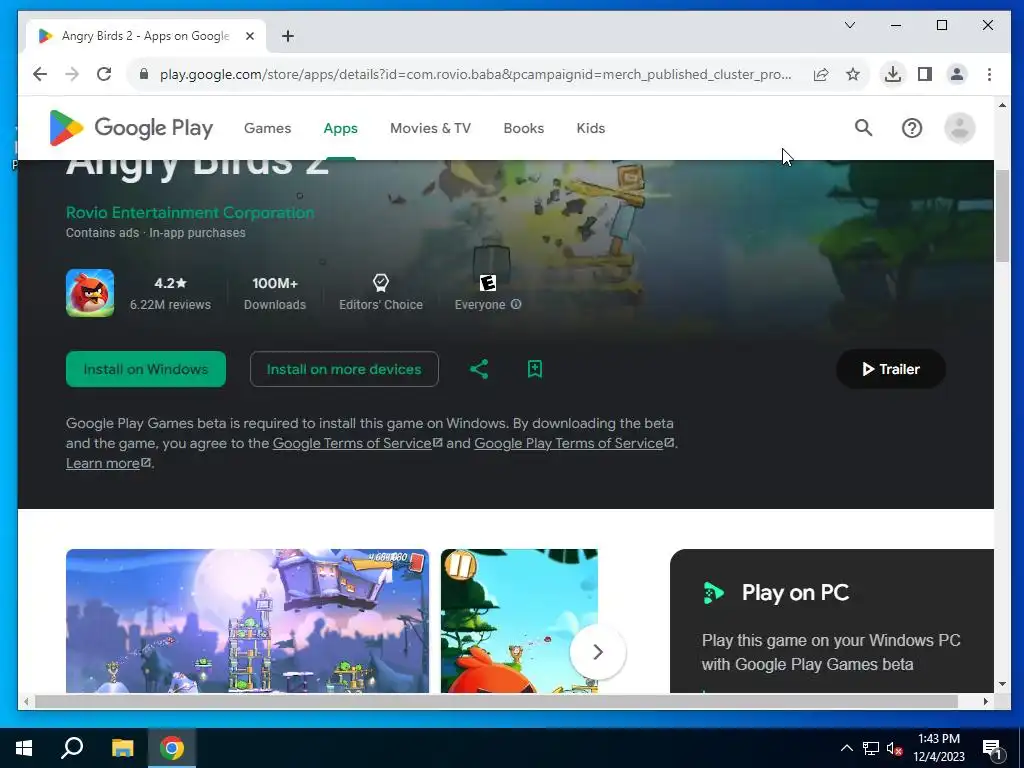The height and width of the screenshot is (768, 1024).
Task: Open Chrome three-dot menu
Action: [989, 74]
